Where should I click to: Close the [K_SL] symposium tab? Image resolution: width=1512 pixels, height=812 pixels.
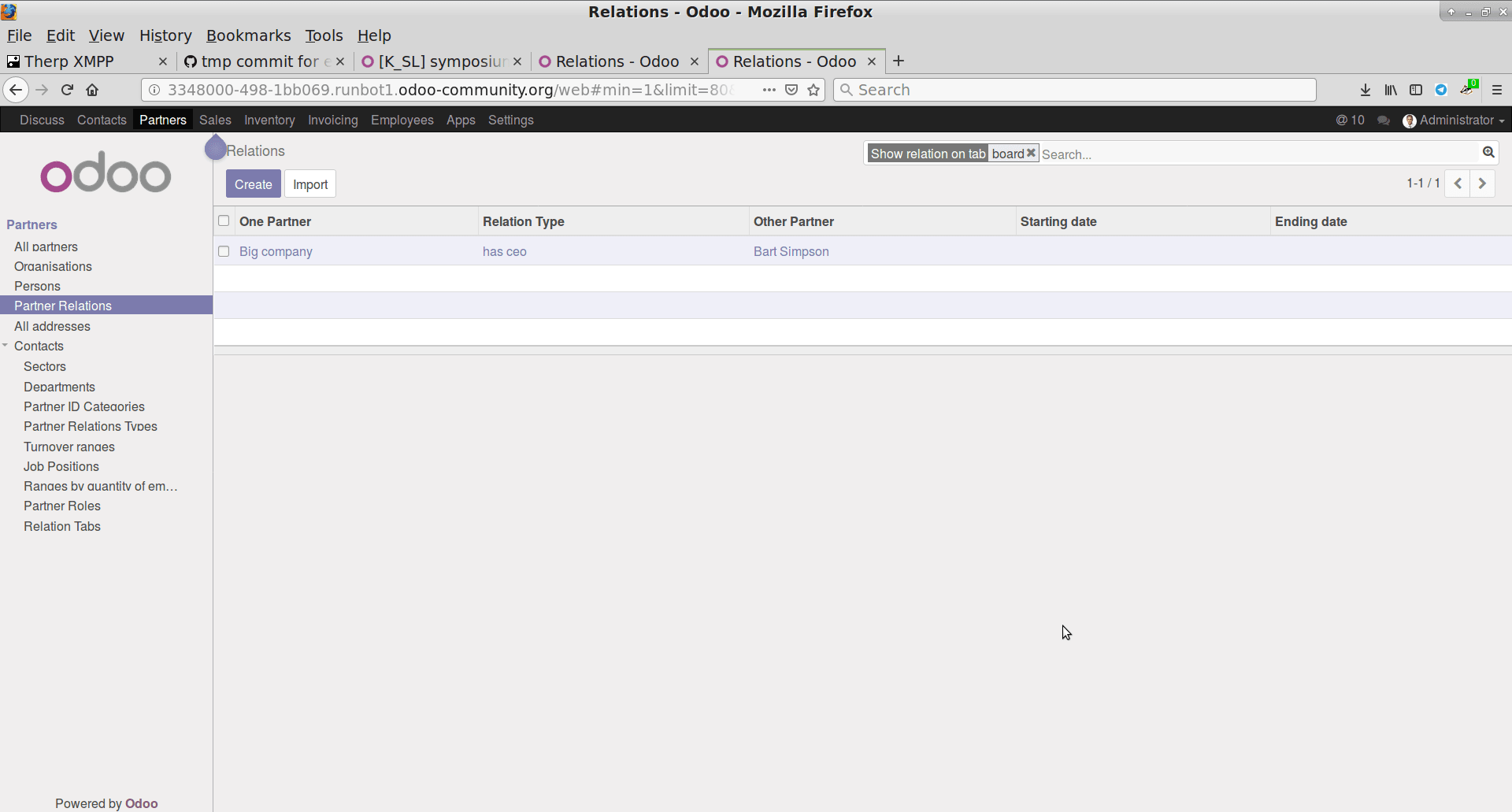tap(517, 61)
